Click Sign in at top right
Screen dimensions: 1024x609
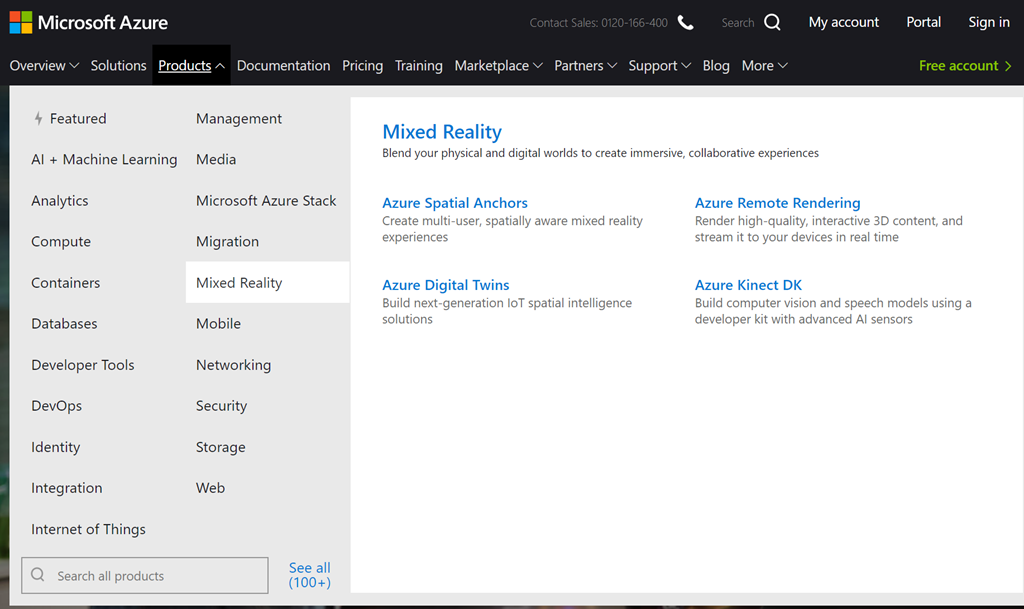pos(988,22)
